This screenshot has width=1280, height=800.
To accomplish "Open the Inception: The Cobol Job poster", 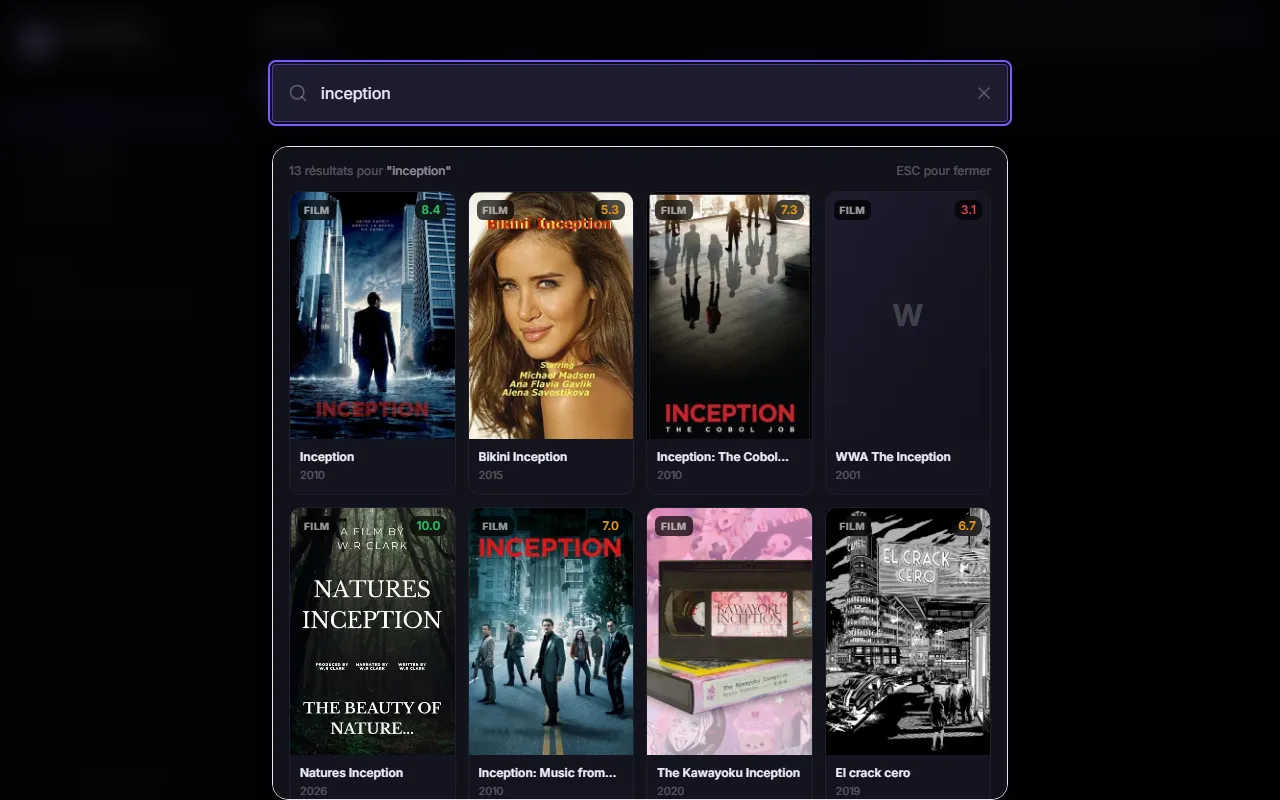I will 729,316.
